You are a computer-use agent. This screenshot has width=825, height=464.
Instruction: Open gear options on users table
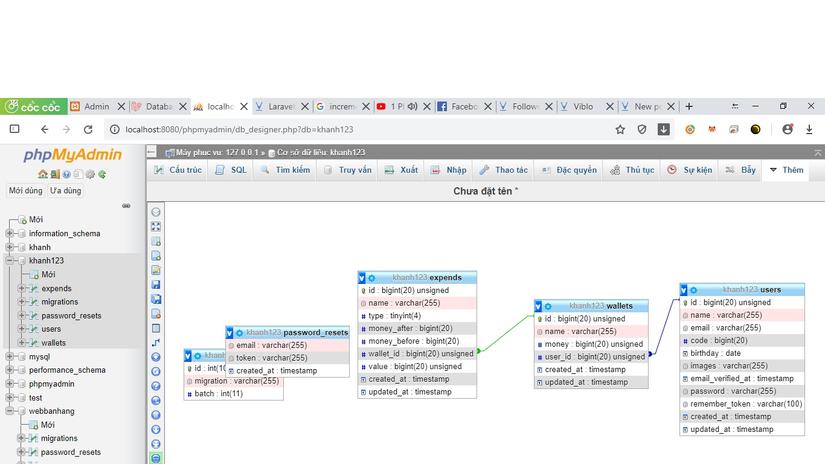(x=693, y=290)
